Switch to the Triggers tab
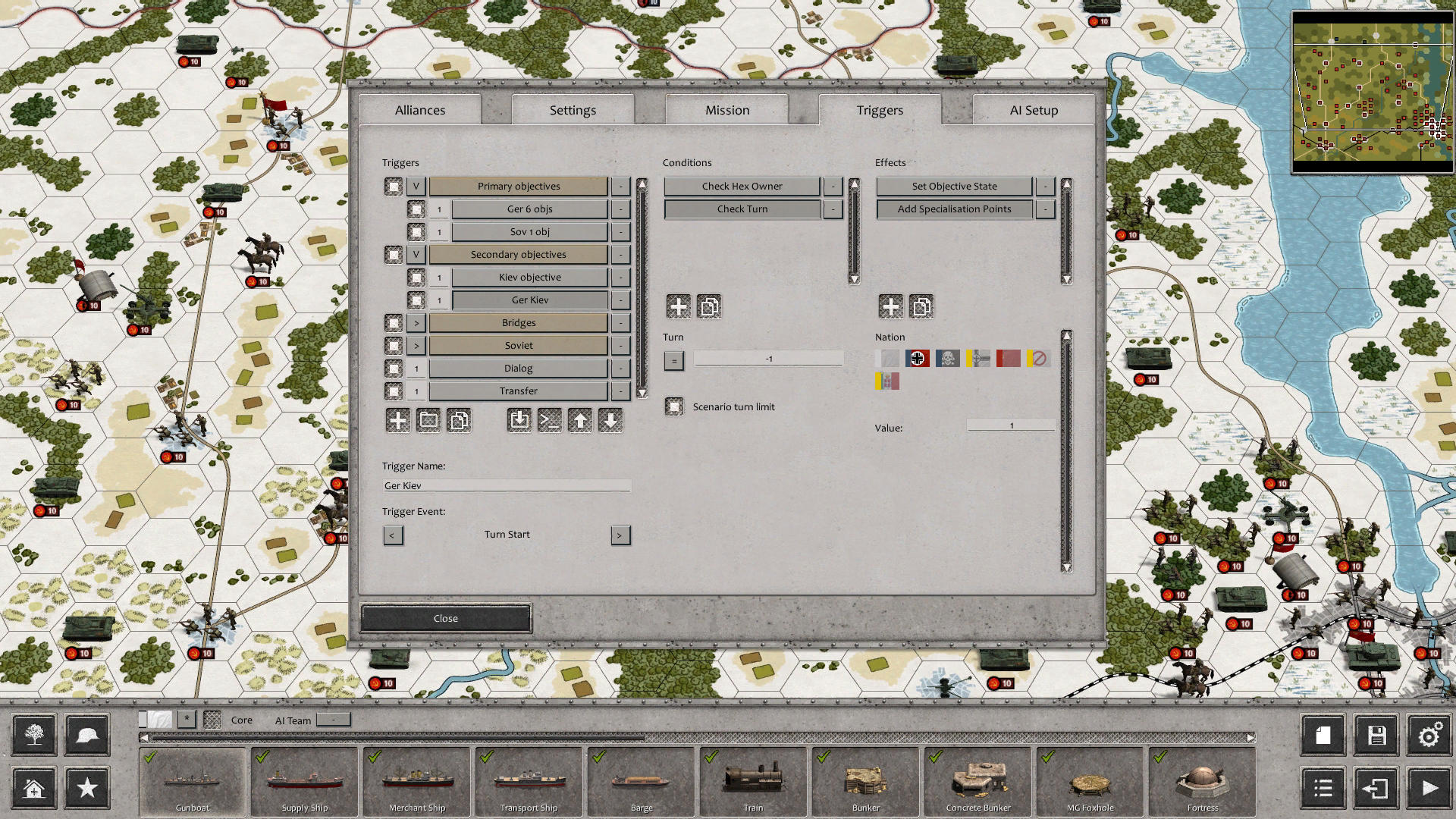Image resolution: width=1456 pixels, height=819 pixels. (880, 110)
